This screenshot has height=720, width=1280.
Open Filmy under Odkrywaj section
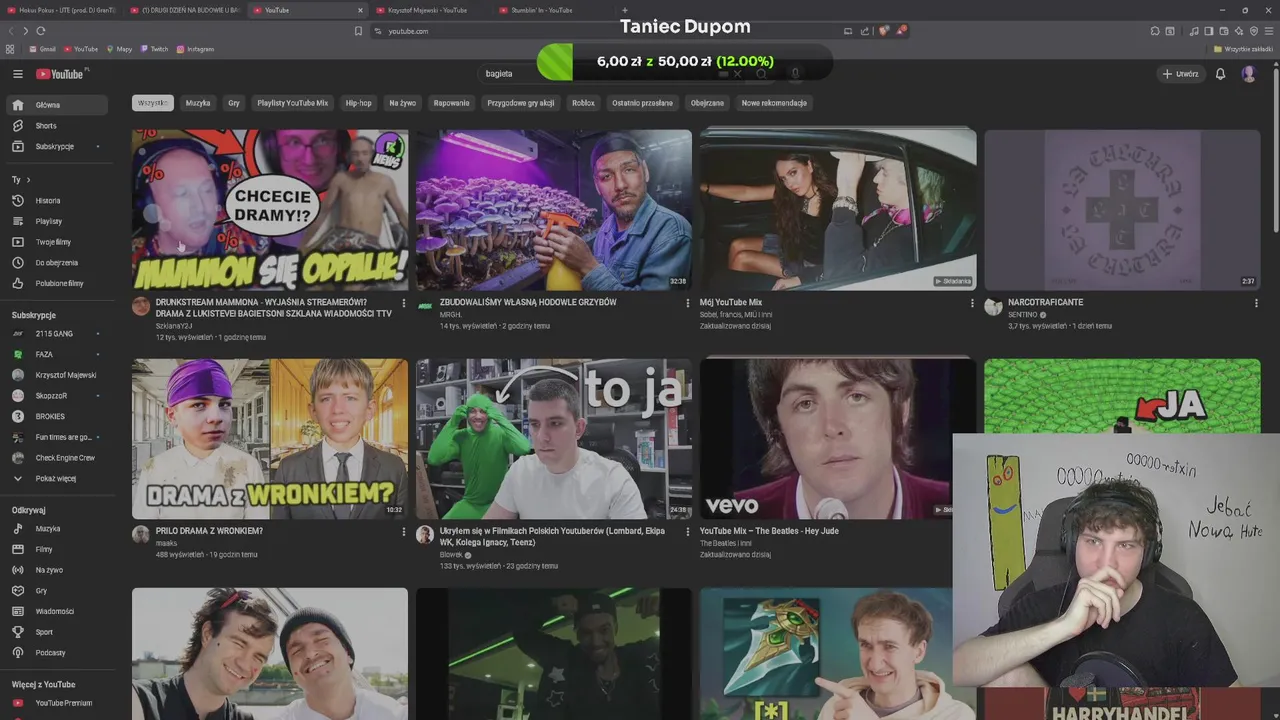[56, 550]
